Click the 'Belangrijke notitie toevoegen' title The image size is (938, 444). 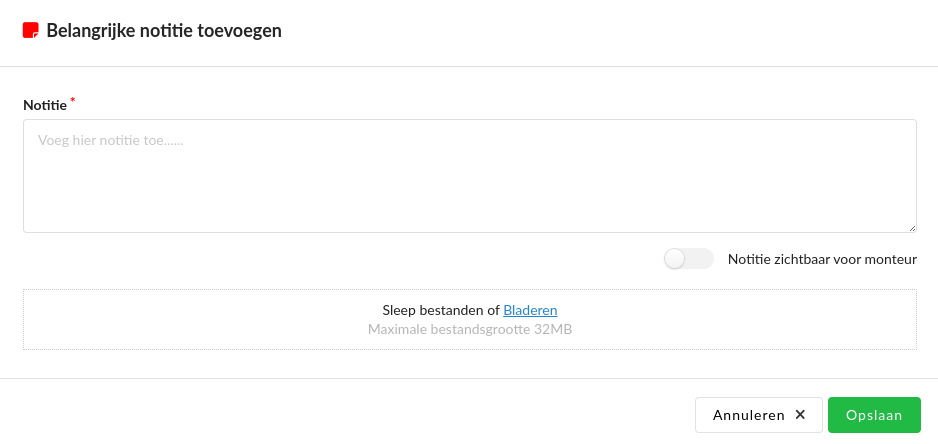click(x=164, y=31)
